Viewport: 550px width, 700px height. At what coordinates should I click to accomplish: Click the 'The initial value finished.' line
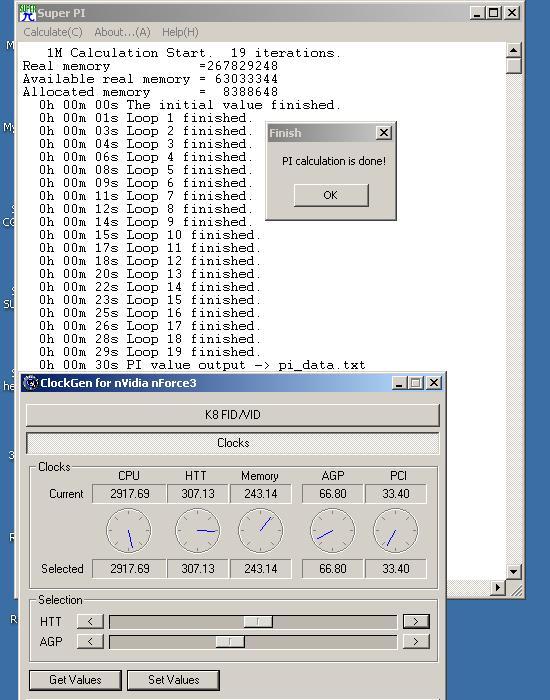190,105
